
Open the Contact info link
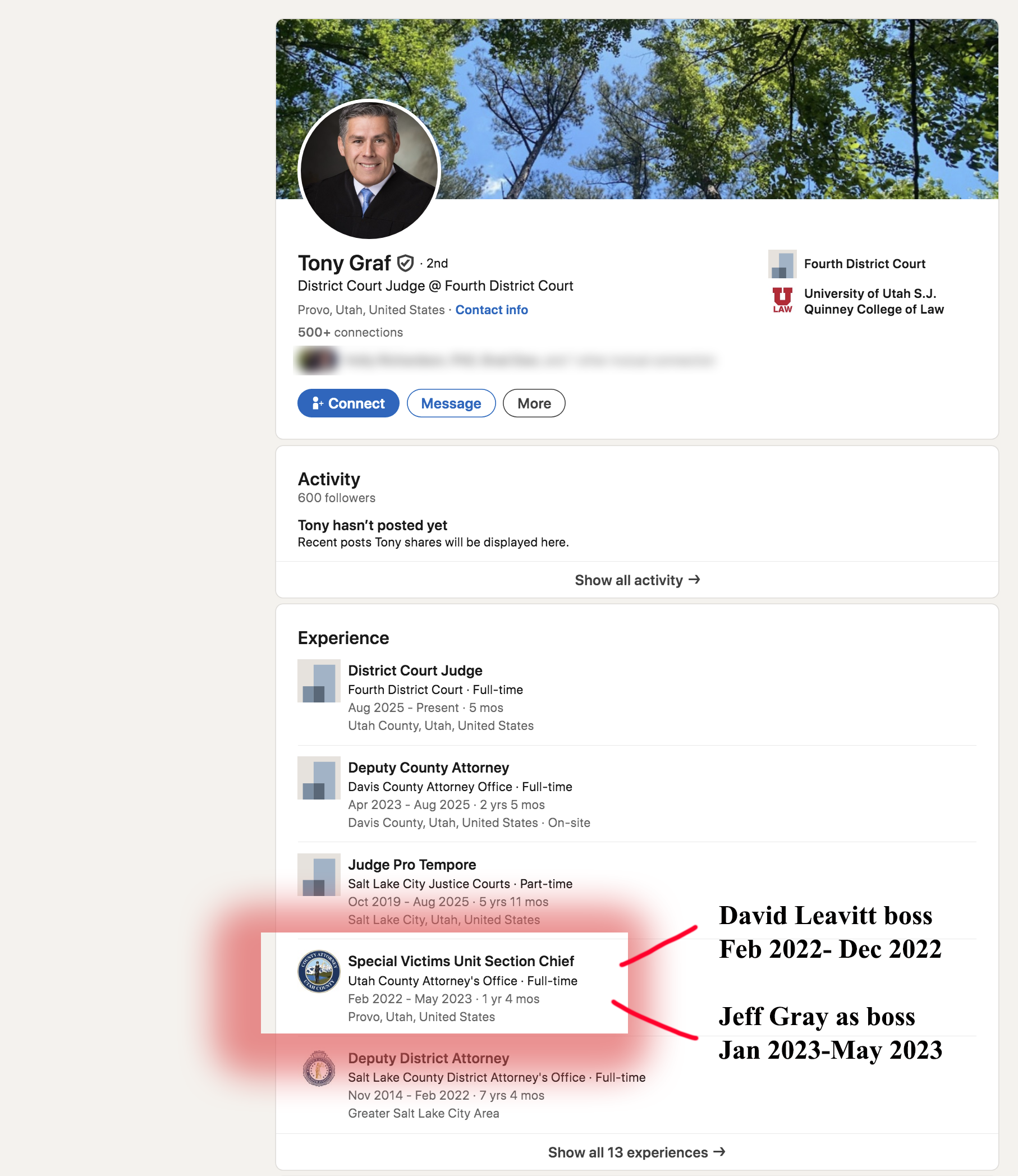click(492, 310)
